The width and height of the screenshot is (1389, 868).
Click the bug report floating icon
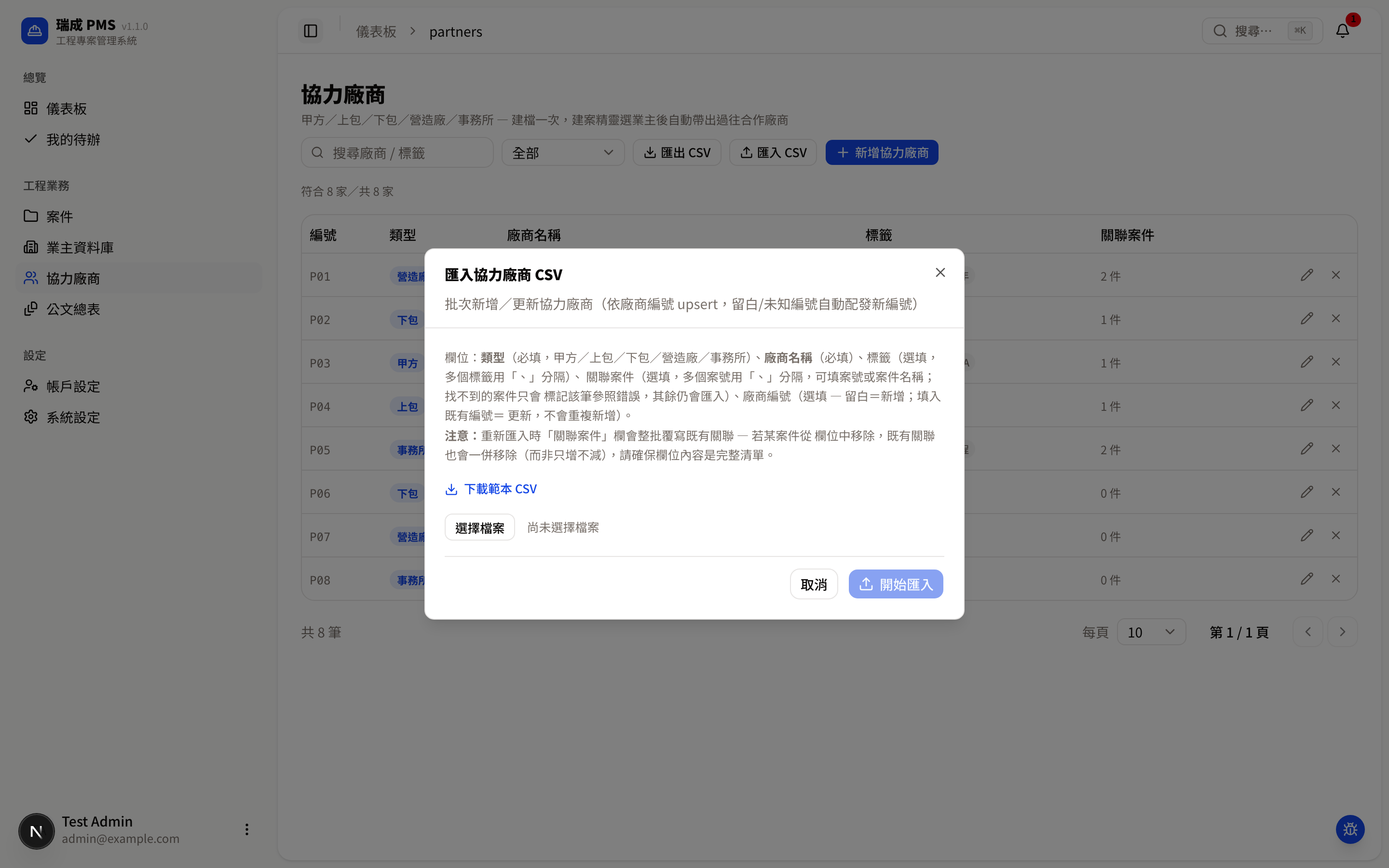[x=1350, y=829]
